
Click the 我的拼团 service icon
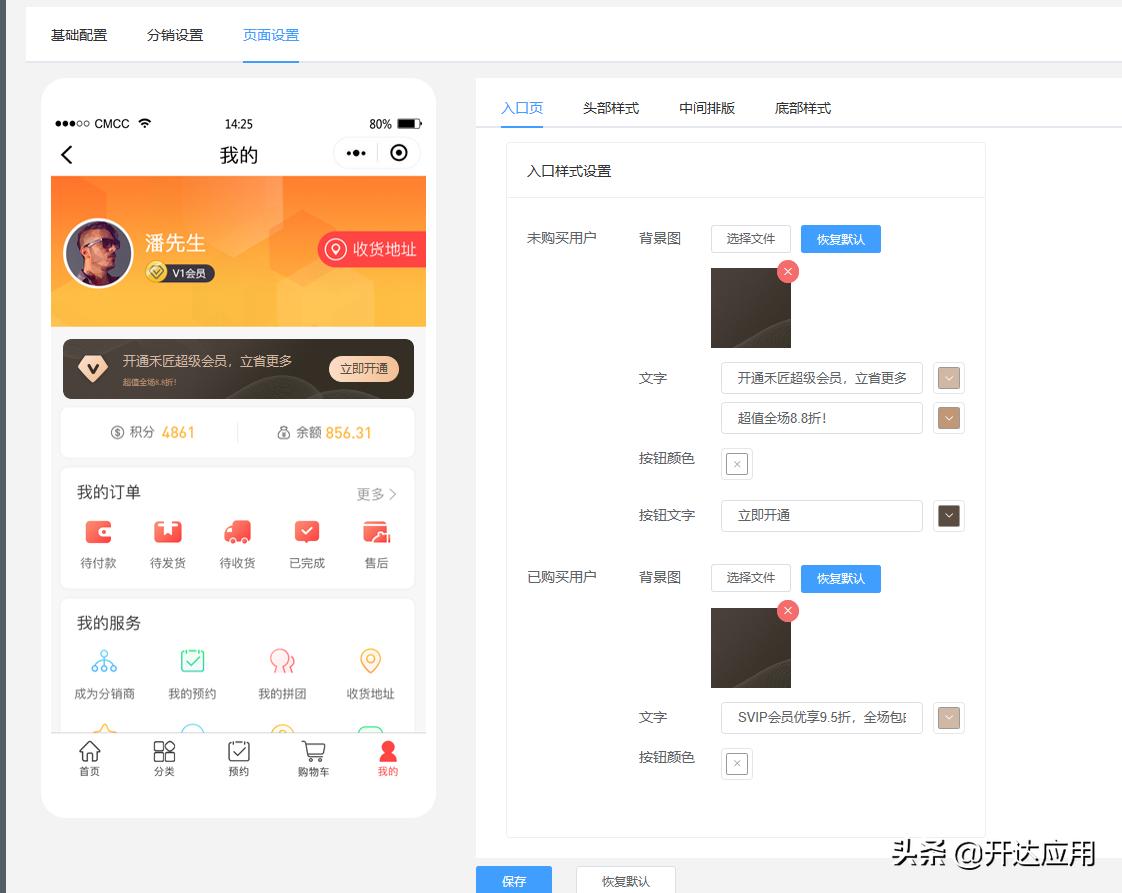pyautogui.click(x=283, y=661)
